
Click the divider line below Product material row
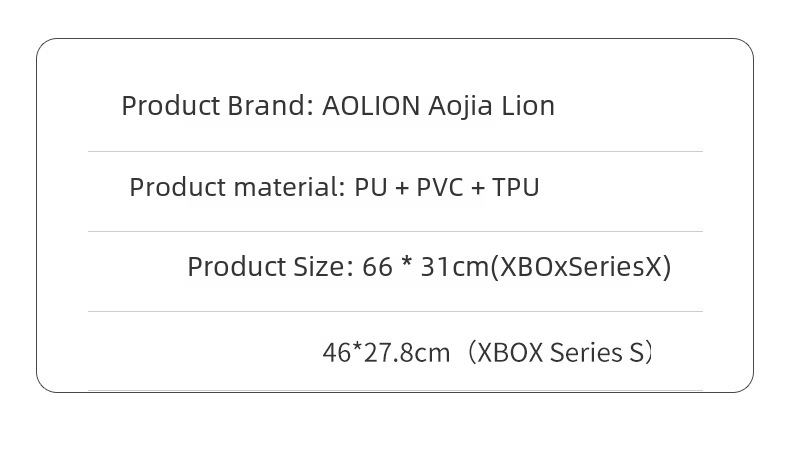pos(396,231)
